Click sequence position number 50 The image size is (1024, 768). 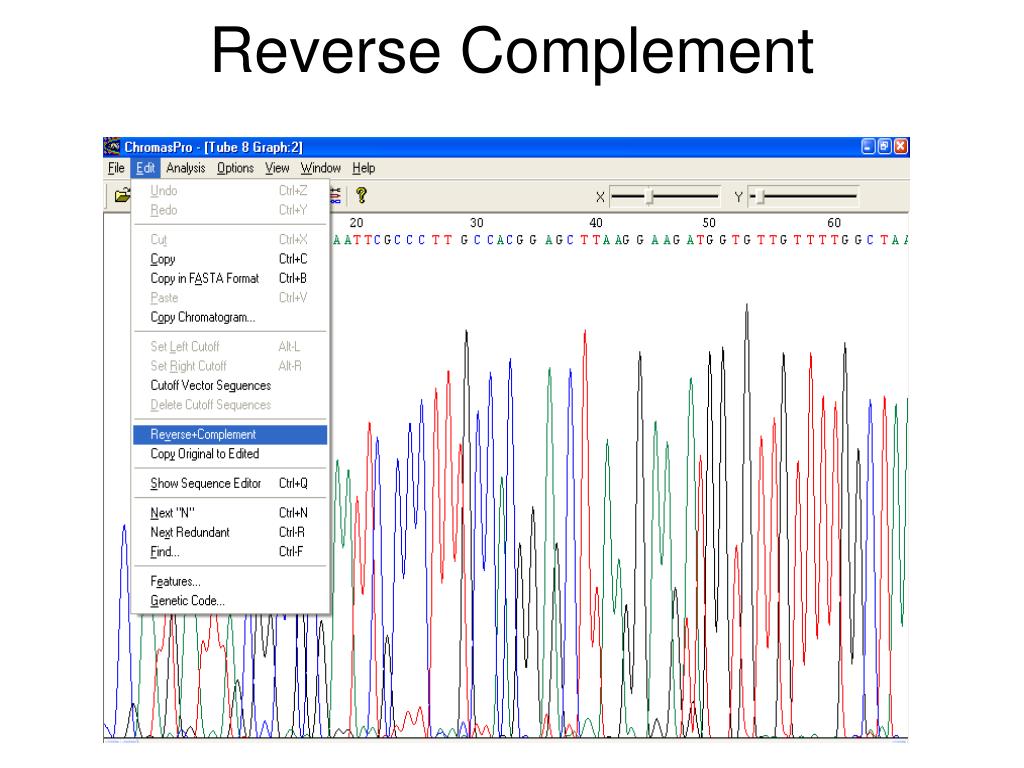[x=709, y=223]
